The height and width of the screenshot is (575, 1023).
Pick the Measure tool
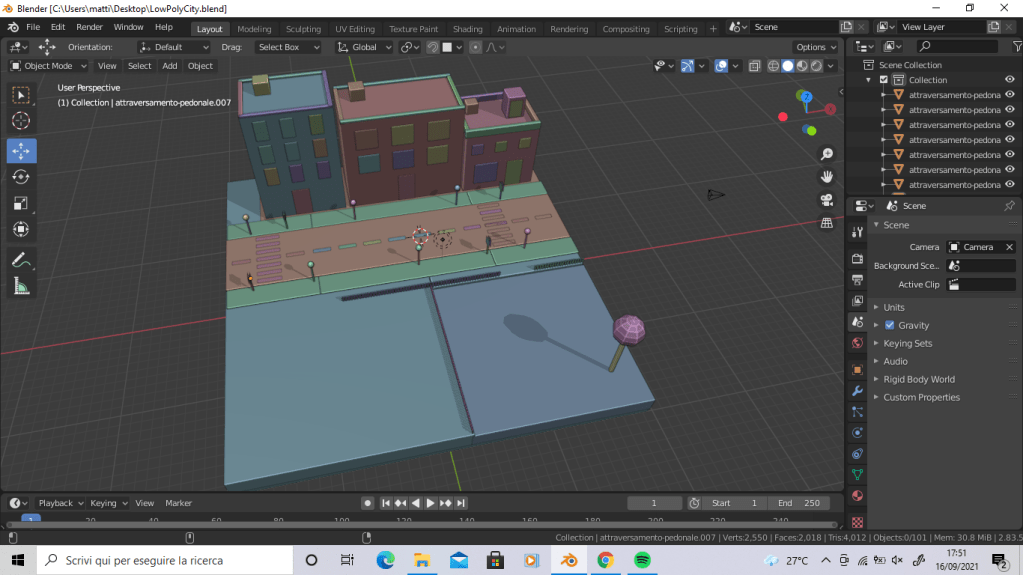click(21, 287)
